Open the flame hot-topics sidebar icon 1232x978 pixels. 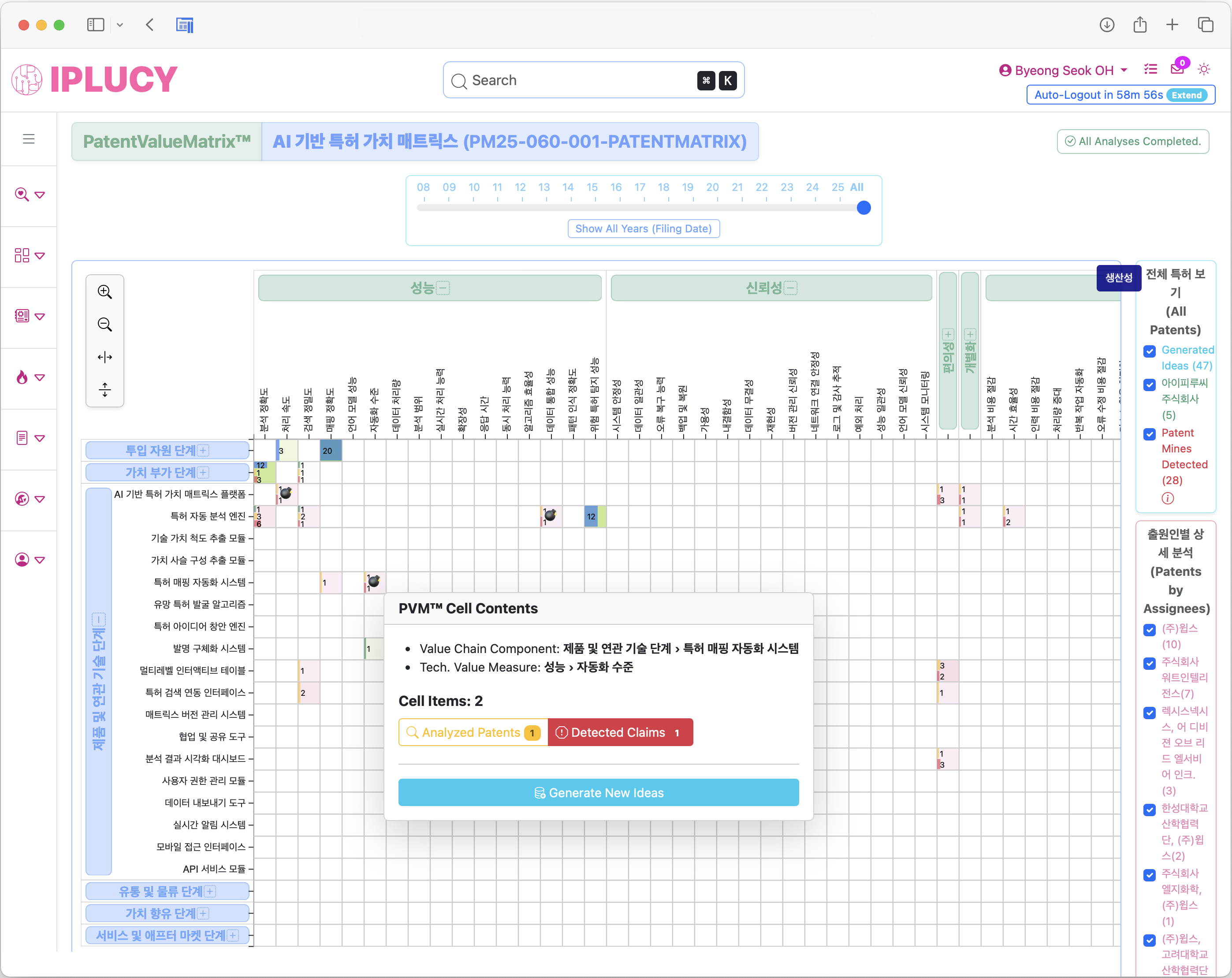point(22,377)
